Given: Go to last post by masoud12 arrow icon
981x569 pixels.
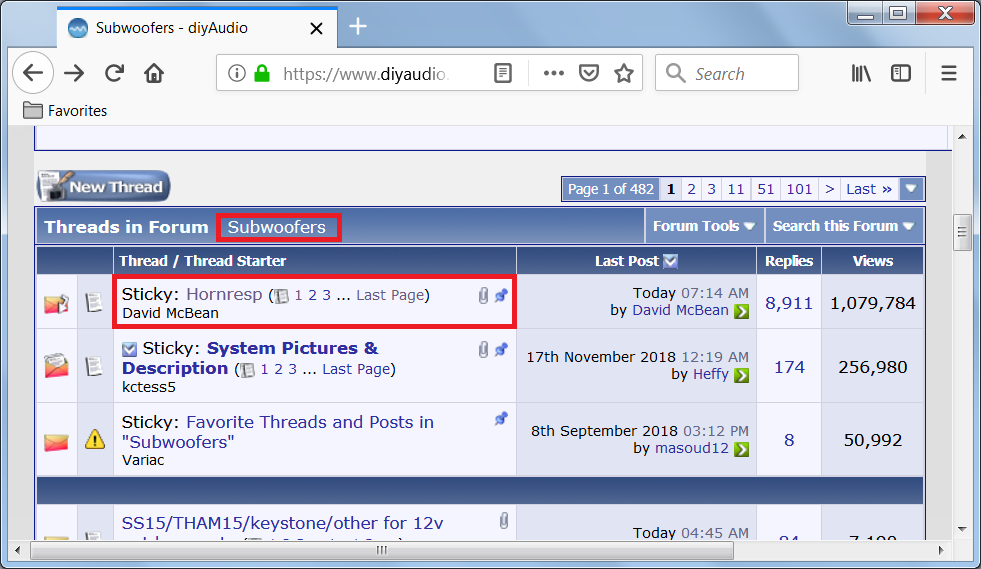Looking at the screenshot, I should click(741, 449).
